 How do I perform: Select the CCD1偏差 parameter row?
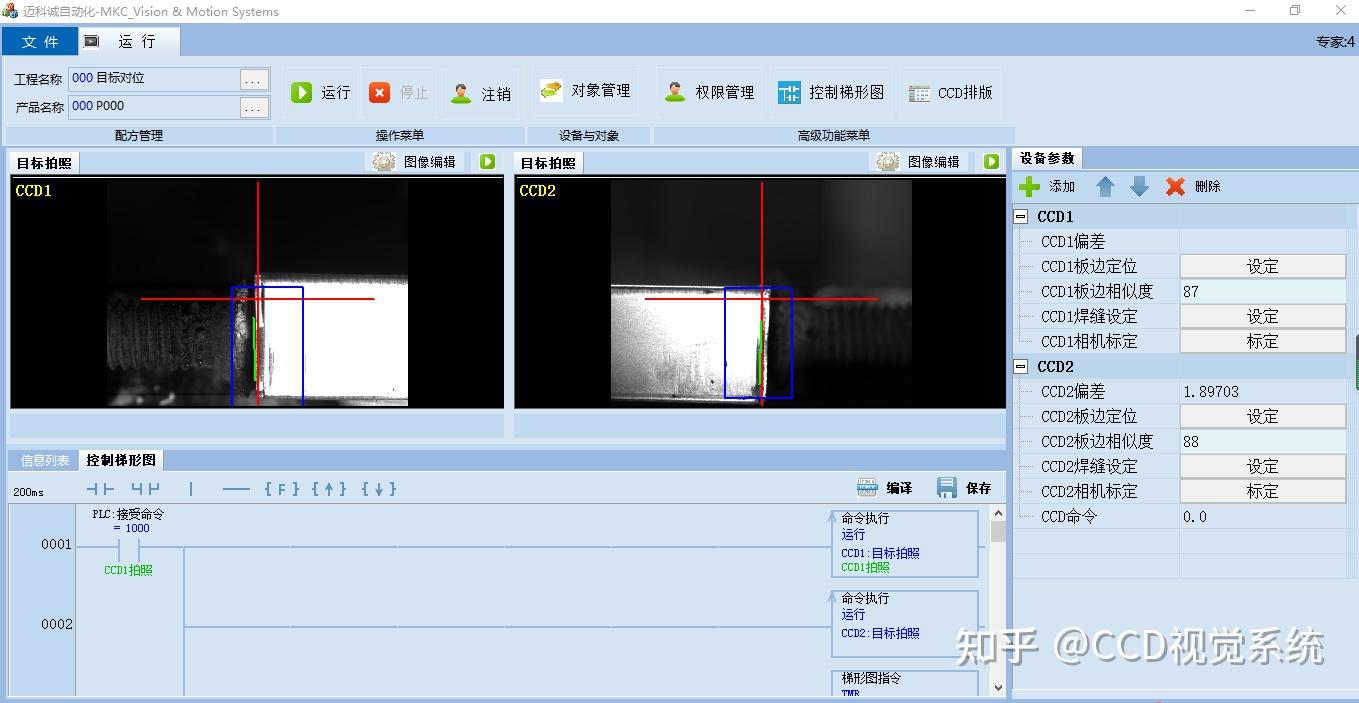coord(1180,241)
